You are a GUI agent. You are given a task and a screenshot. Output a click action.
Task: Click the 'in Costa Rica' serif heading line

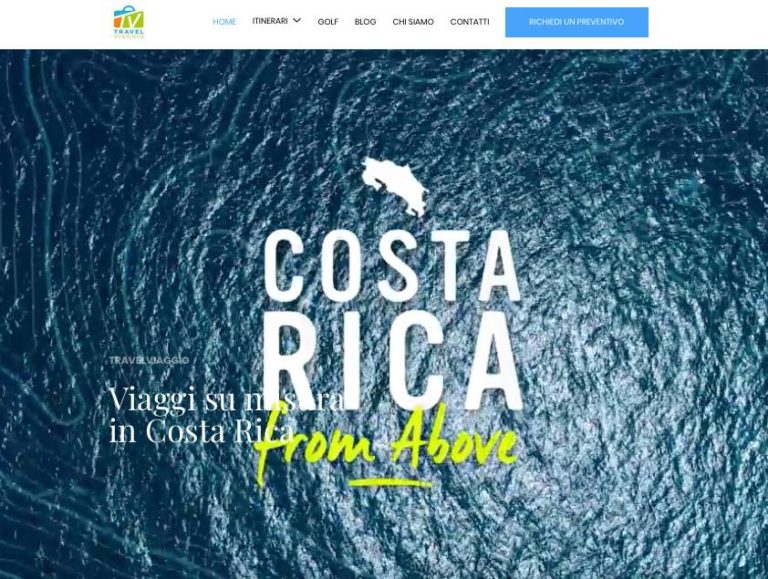[x=201, y=431]
